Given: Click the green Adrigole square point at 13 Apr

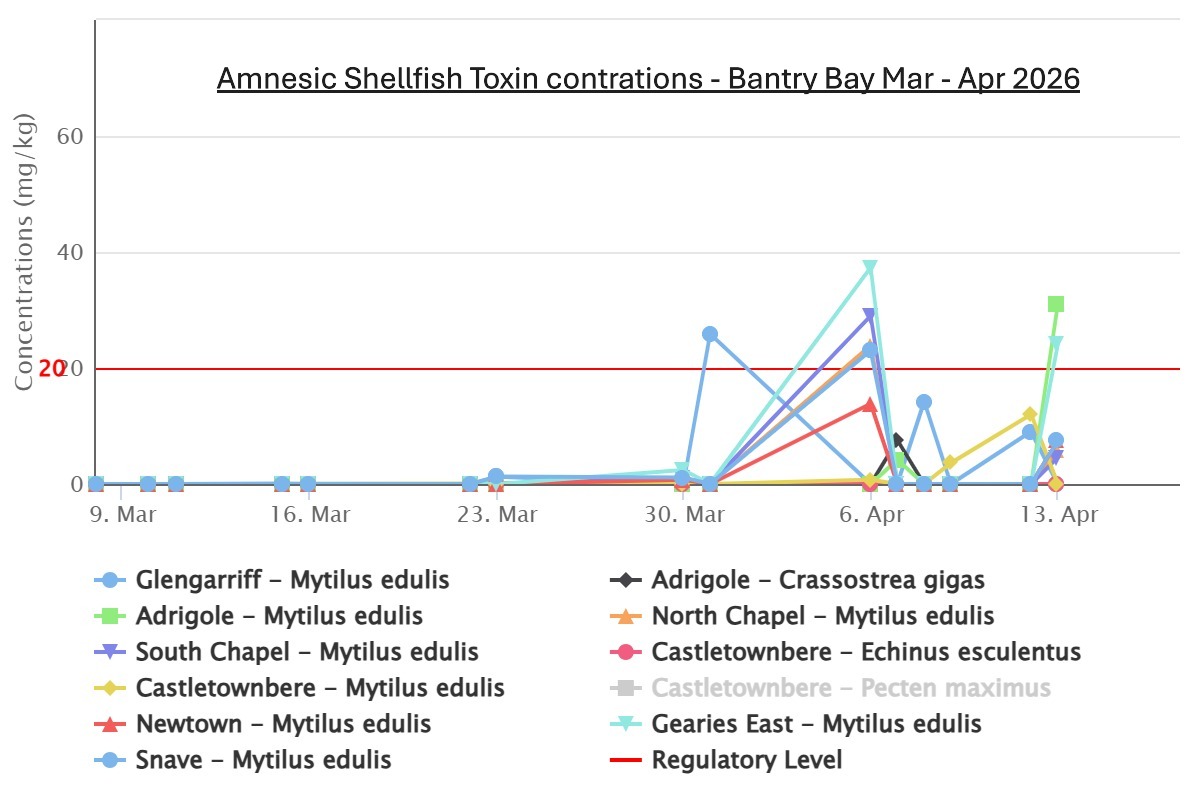Looking at the screenshot, I should click(x=1055, y=304).
